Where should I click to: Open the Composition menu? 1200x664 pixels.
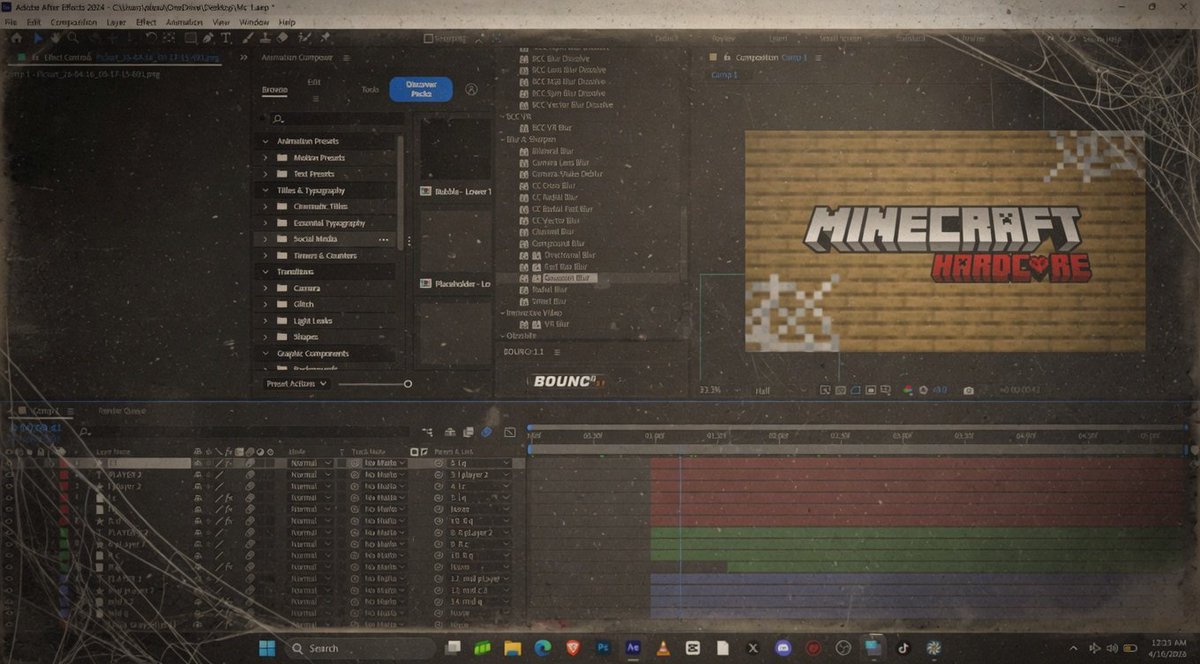[74, 21]
